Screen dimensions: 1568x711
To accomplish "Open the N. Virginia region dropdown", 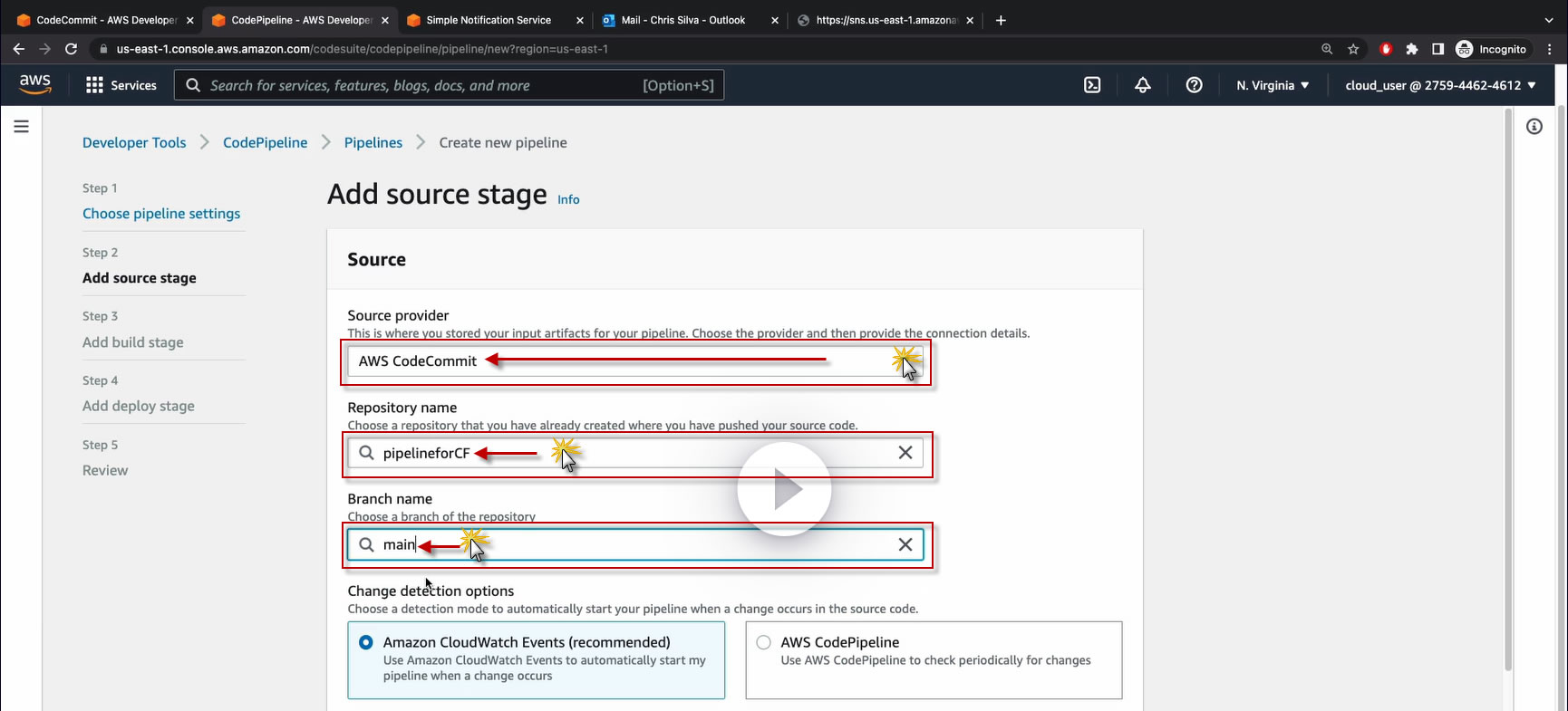I will [1273, 85].
